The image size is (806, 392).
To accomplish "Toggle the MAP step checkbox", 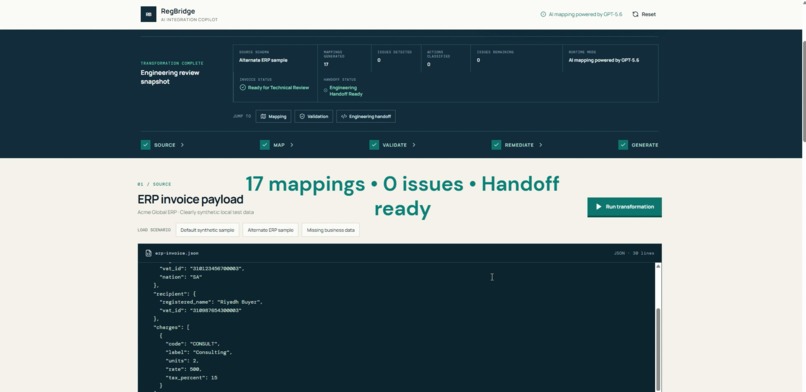I will [265, 145].
